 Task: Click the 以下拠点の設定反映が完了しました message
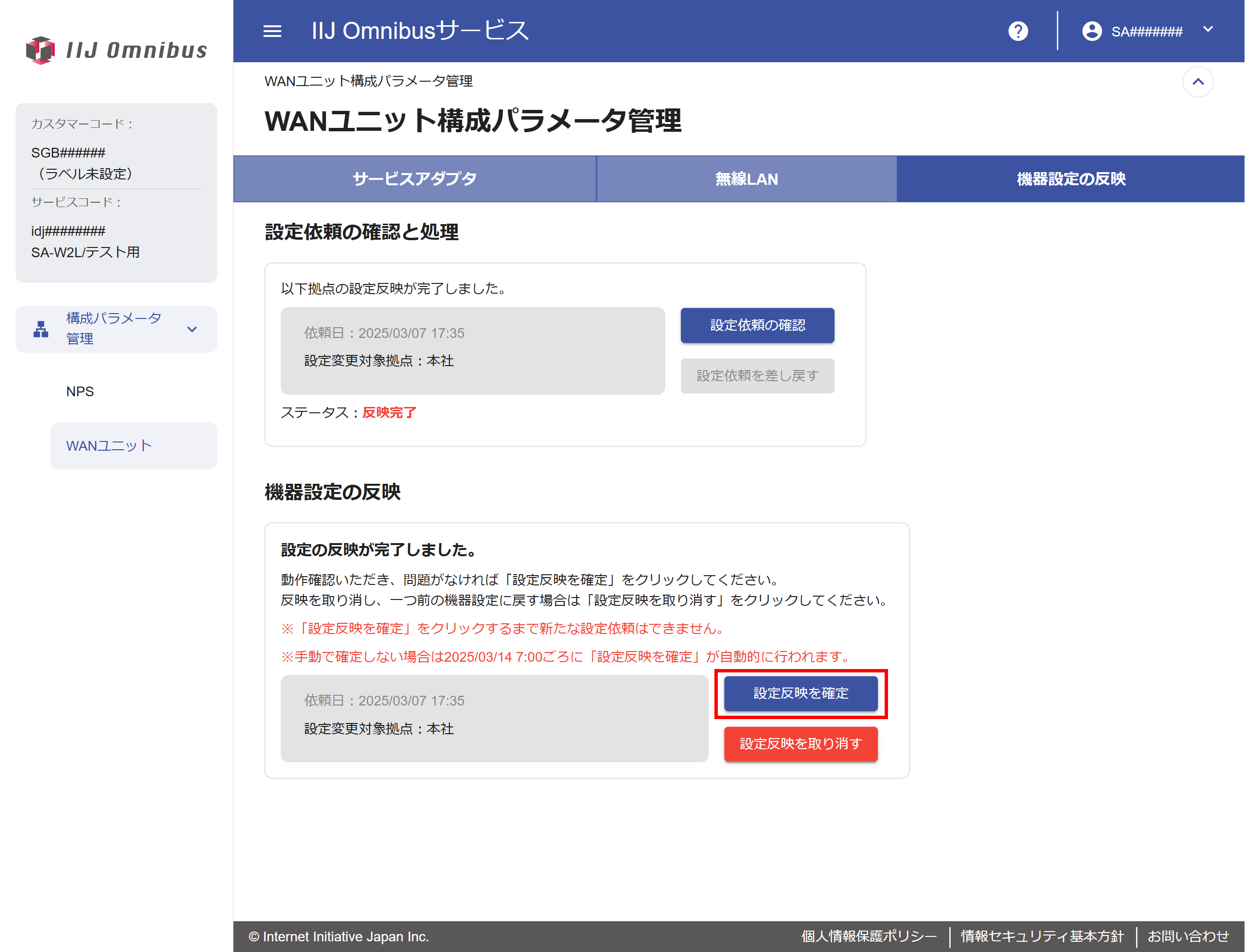[x=393, y=289]
